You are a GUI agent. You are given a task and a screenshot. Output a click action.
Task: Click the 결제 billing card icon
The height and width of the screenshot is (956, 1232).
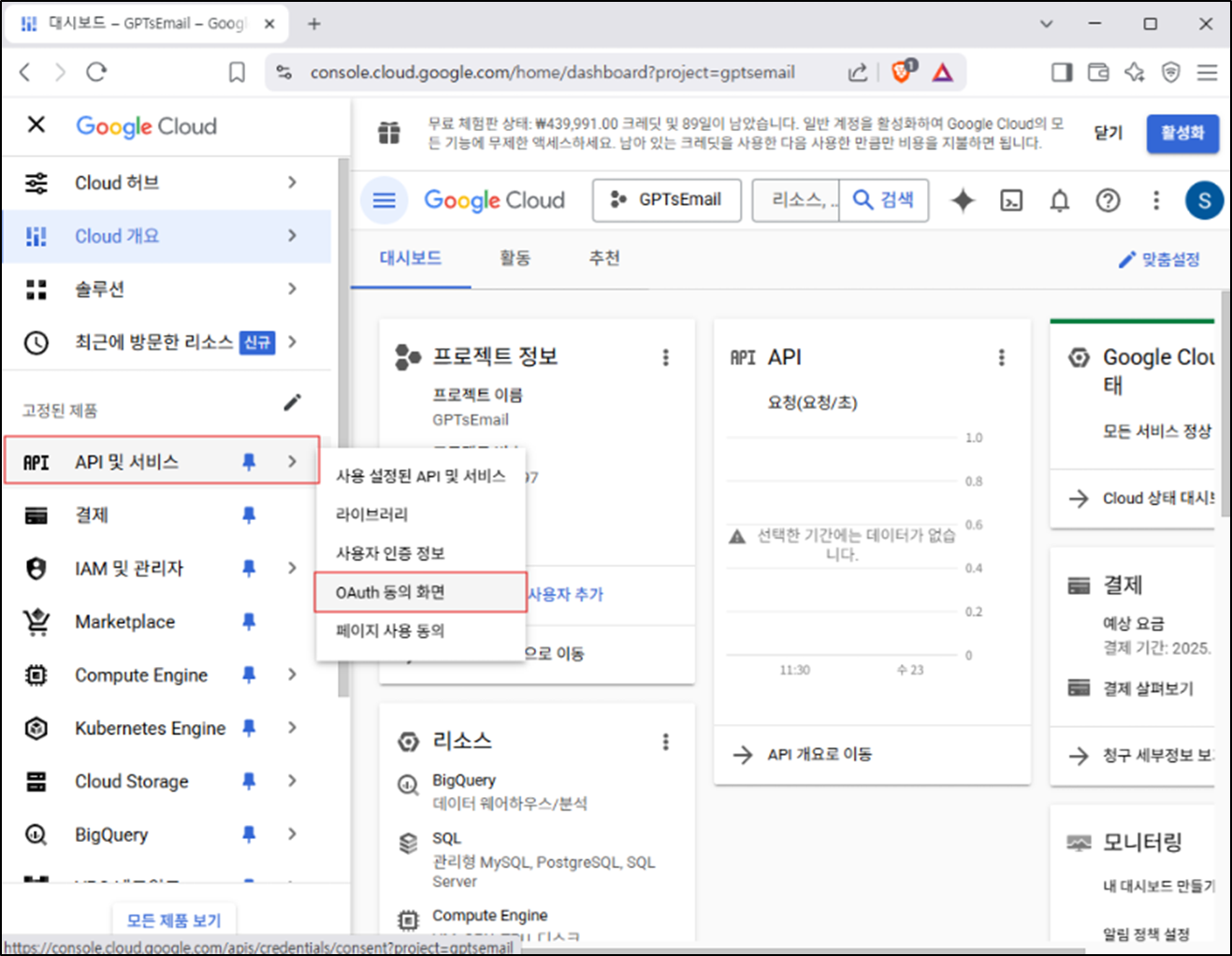click(x=36, y=515)
